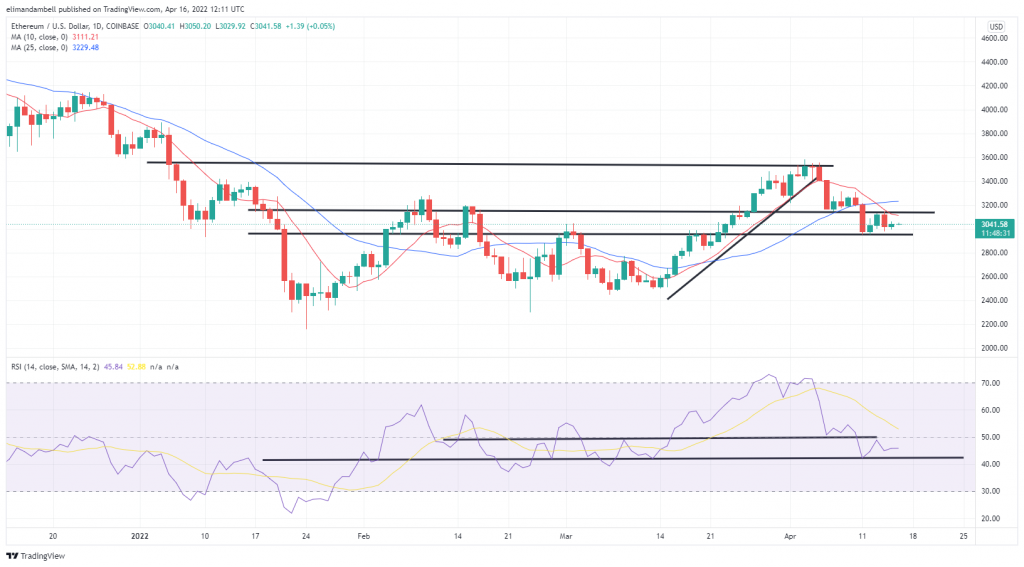Click the 3200.00 price axis label
Image resolution: width=1024 pixels, height=567 pixels.
995,205
